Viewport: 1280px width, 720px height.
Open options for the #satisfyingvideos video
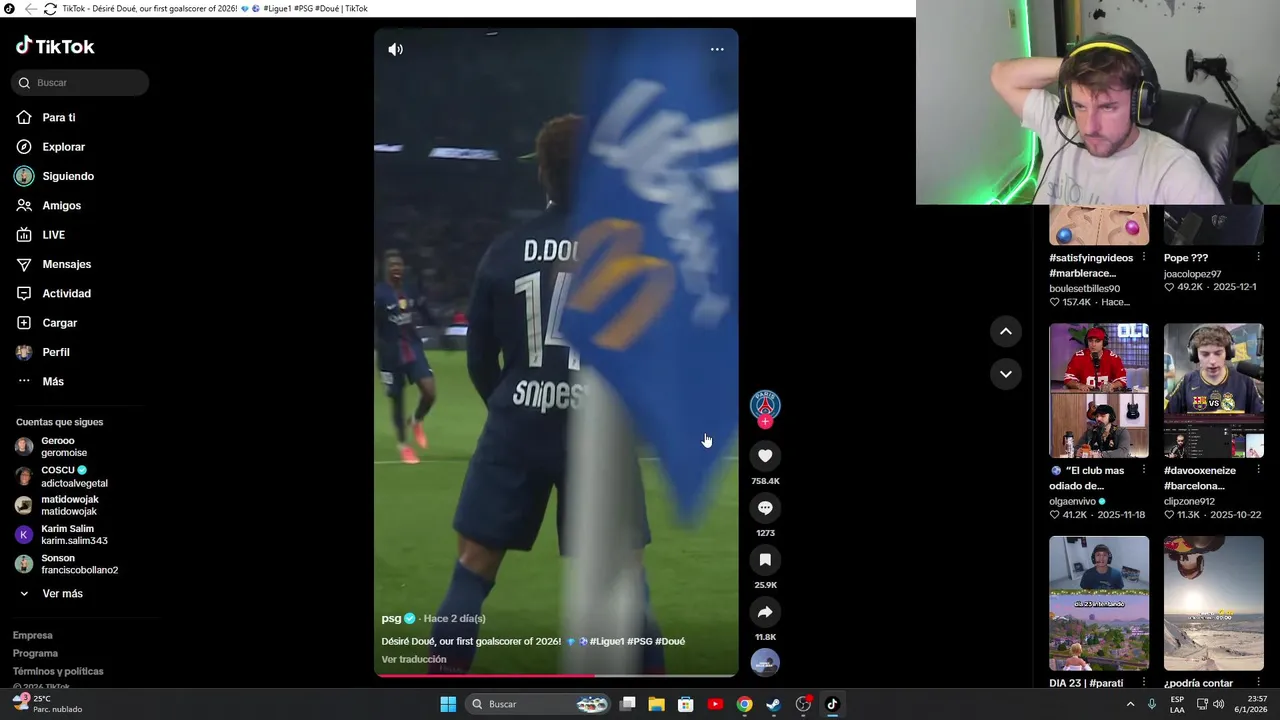(1144, 258)
